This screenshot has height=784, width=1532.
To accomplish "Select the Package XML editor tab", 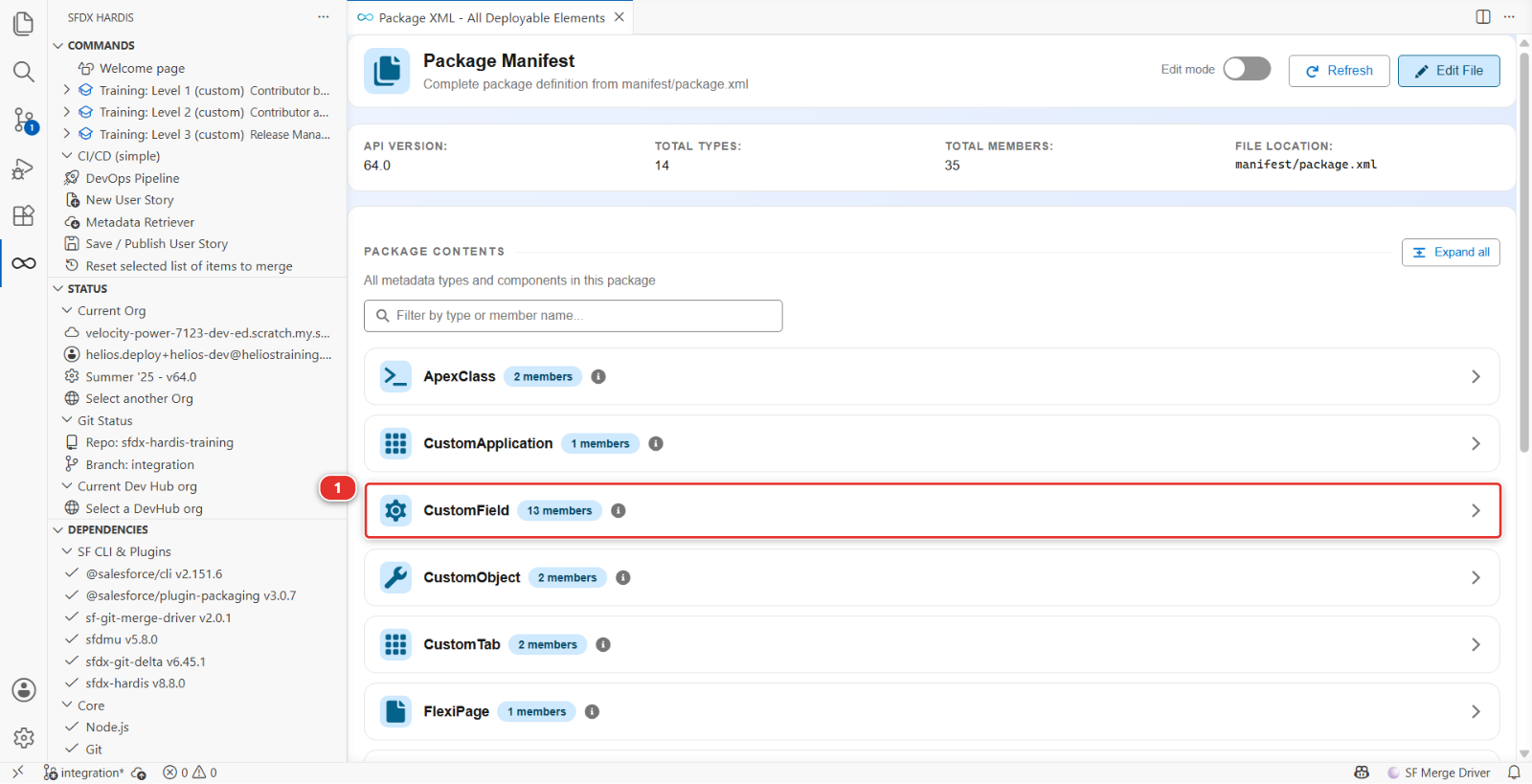I will click(x=490, y=17).
